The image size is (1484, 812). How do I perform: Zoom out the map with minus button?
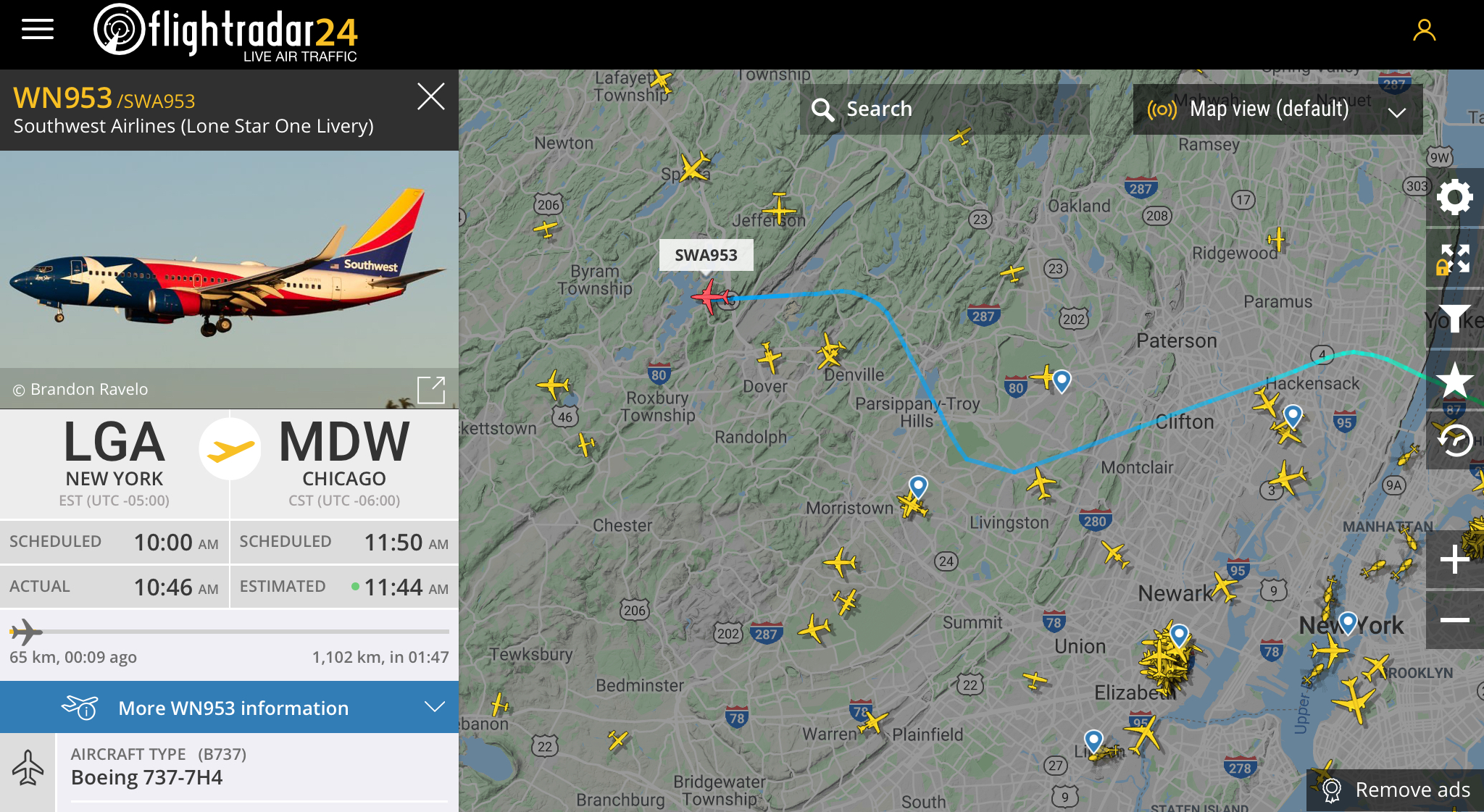point(1454,620)
